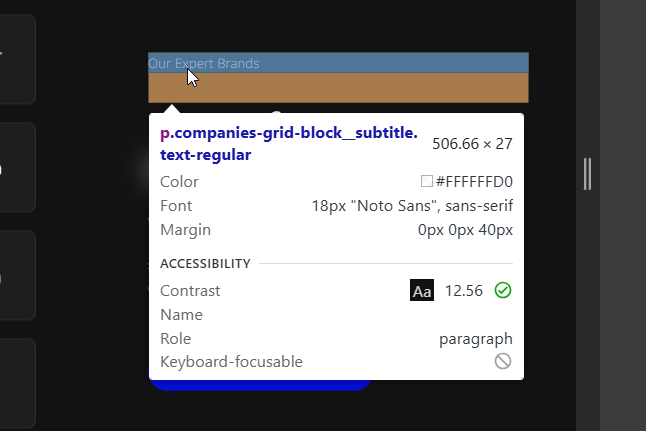Click the Name row label in the tooltip
The image size is (646, 431).
tap(181, 315)
